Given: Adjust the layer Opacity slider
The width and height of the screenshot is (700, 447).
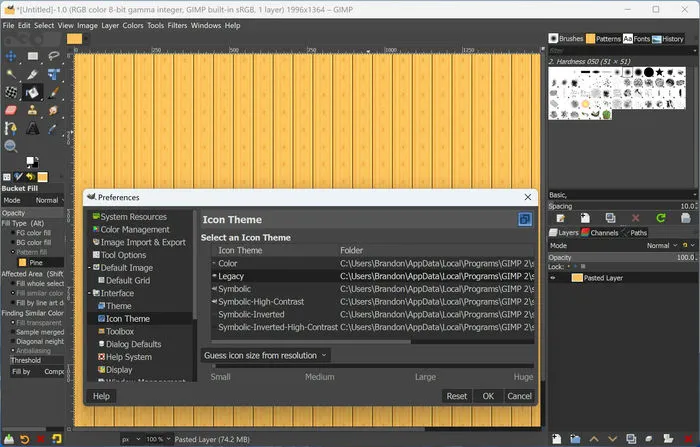Looking at the screenshot, I should point(622,258).
